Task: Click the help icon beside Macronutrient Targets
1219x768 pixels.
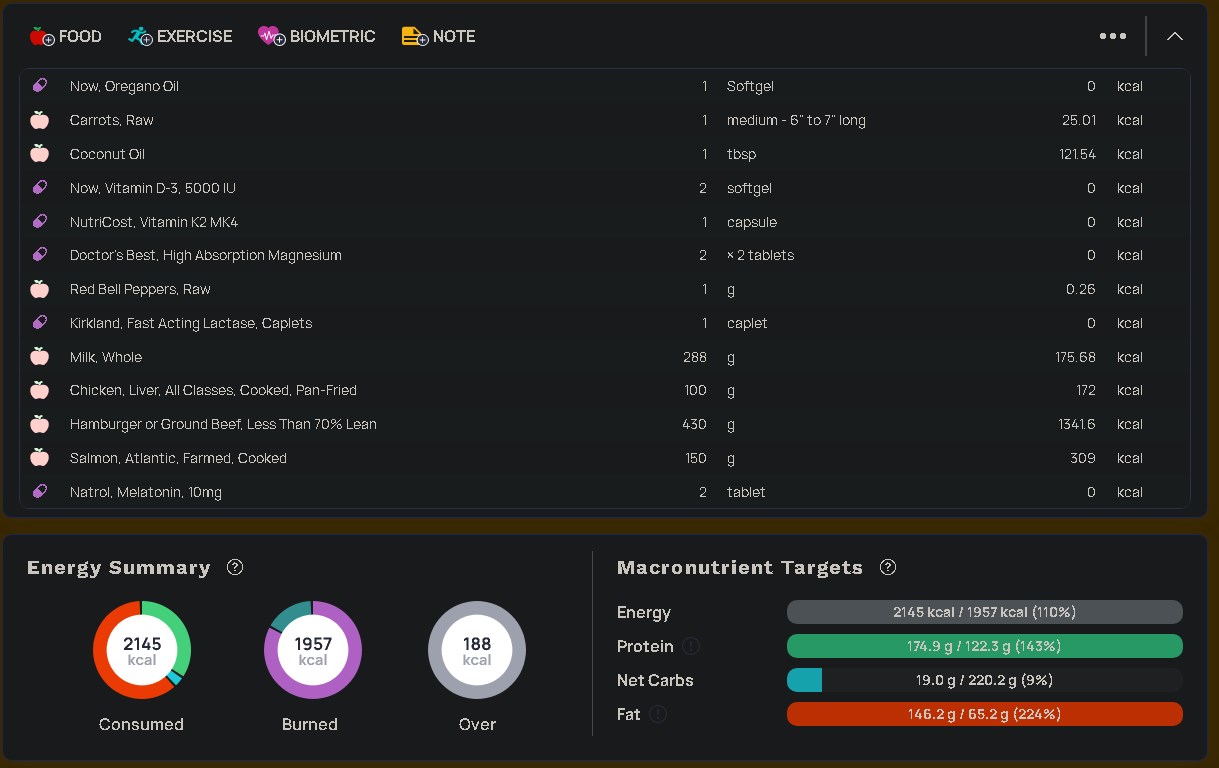Action: click(887, 567)
